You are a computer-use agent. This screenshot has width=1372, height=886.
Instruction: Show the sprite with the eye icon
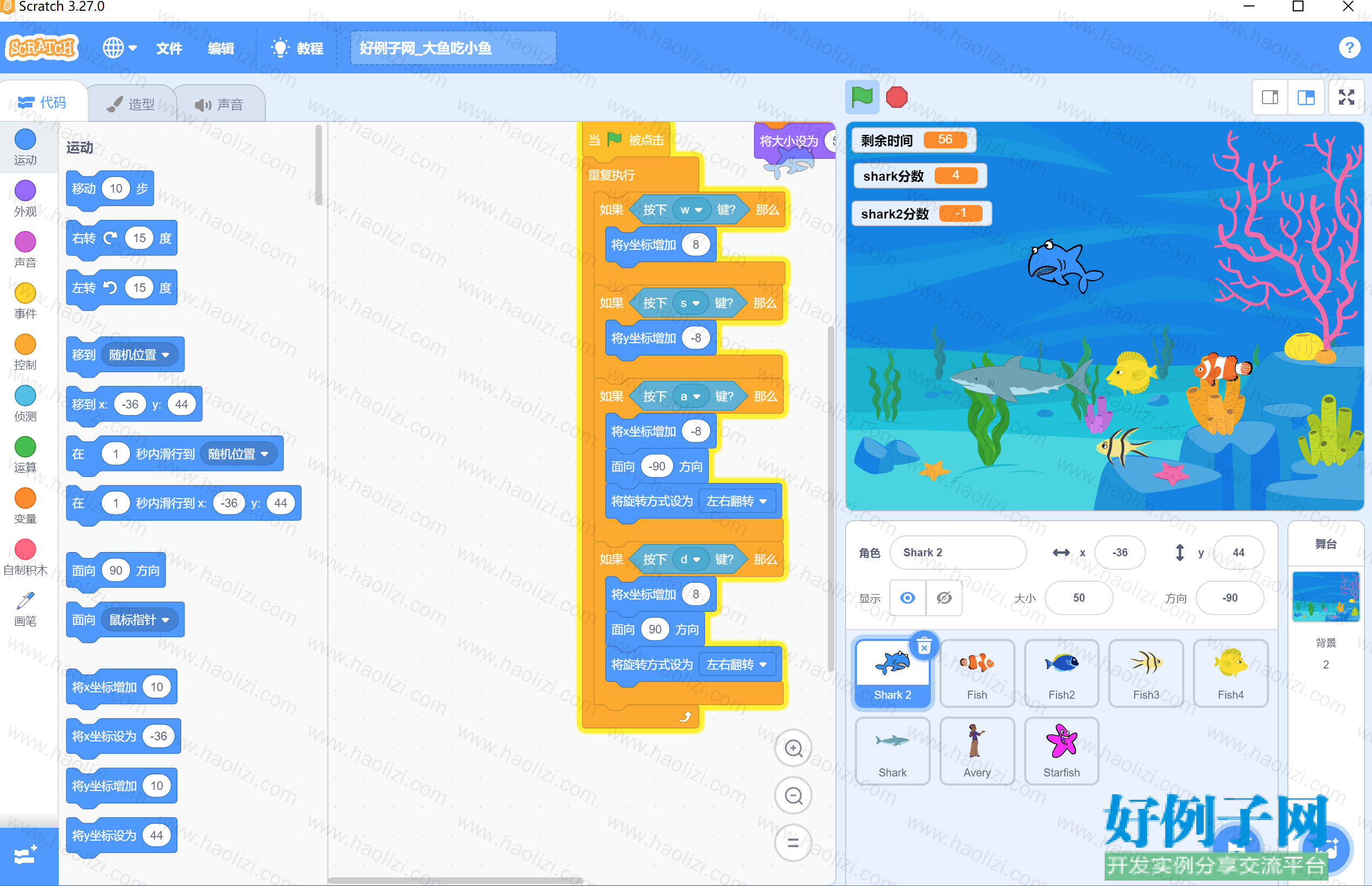tap(907, 598)
